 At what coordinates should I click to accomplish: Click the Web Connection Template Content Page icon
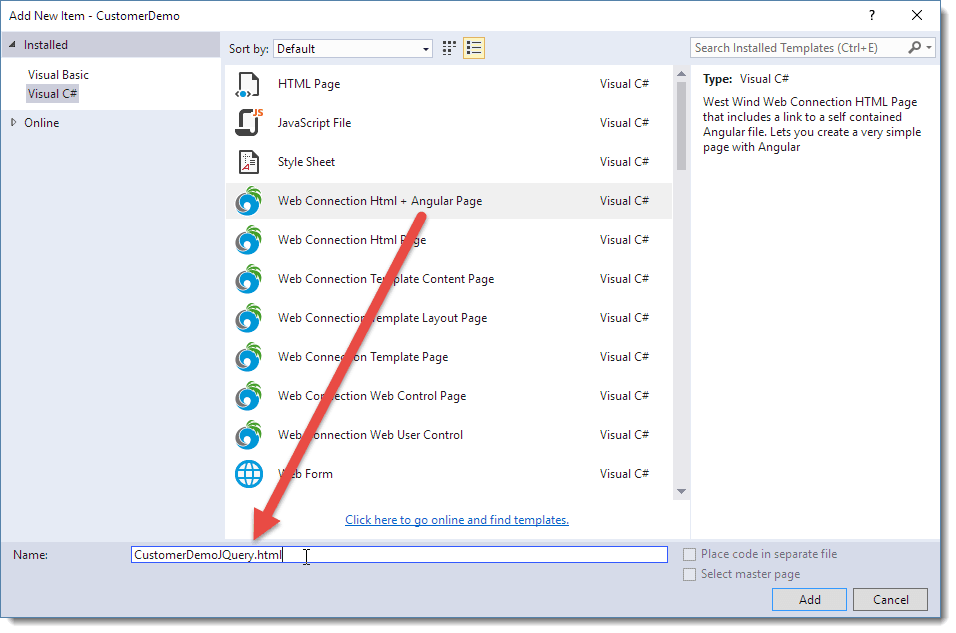pos(248,279)
